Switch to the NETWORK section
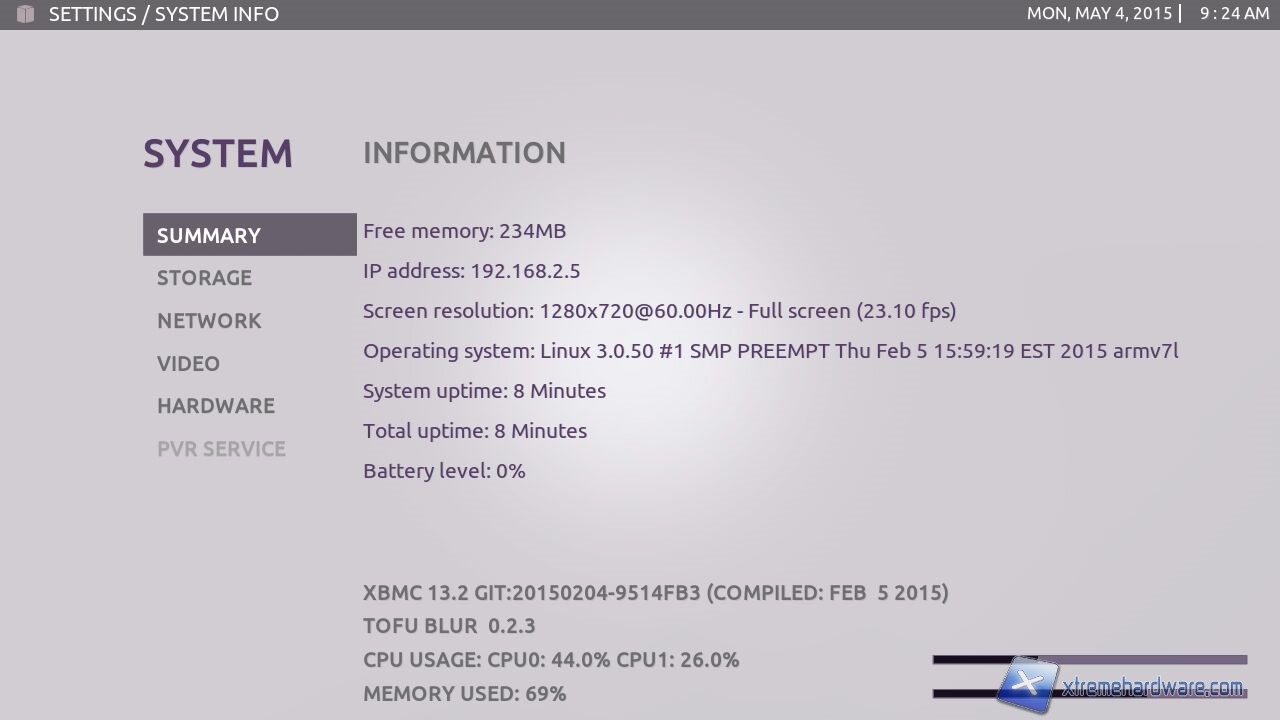1280x720 pixels. click(x=209, y=321)
